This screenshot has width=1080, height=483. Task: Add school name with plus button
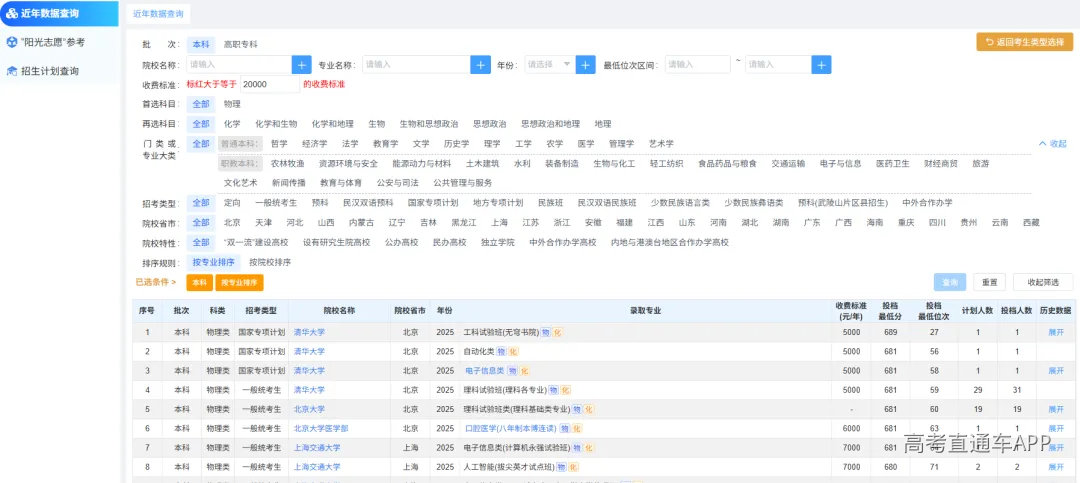pos(302,65)
